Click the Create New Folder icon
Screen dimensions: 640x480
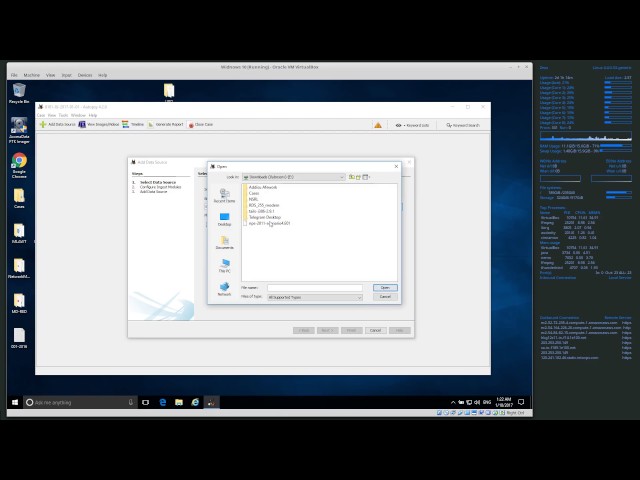coord(358,177)
